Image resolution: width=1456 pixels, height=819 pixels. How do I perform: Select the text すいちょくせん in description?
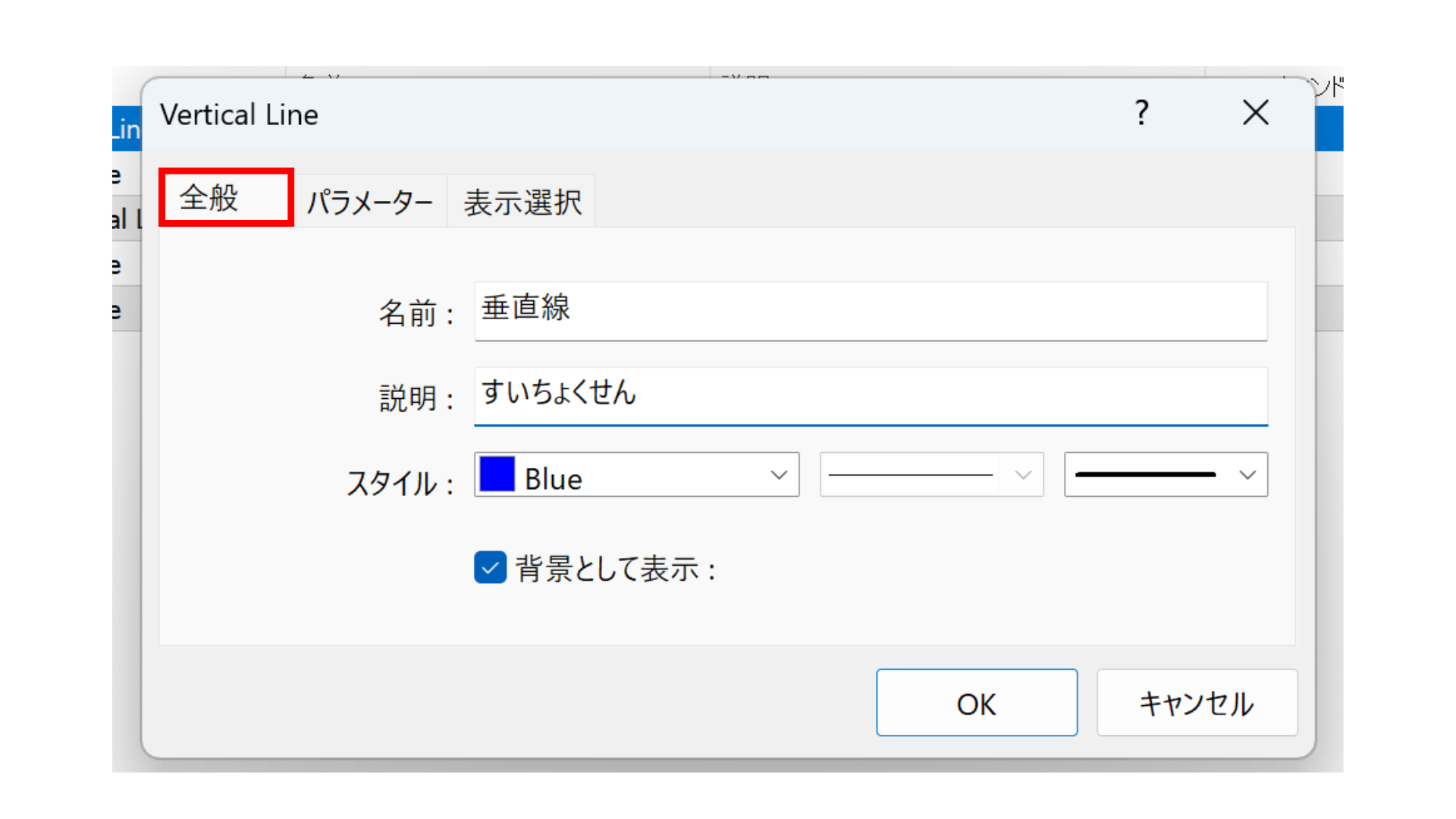click(x=559, y=394)
